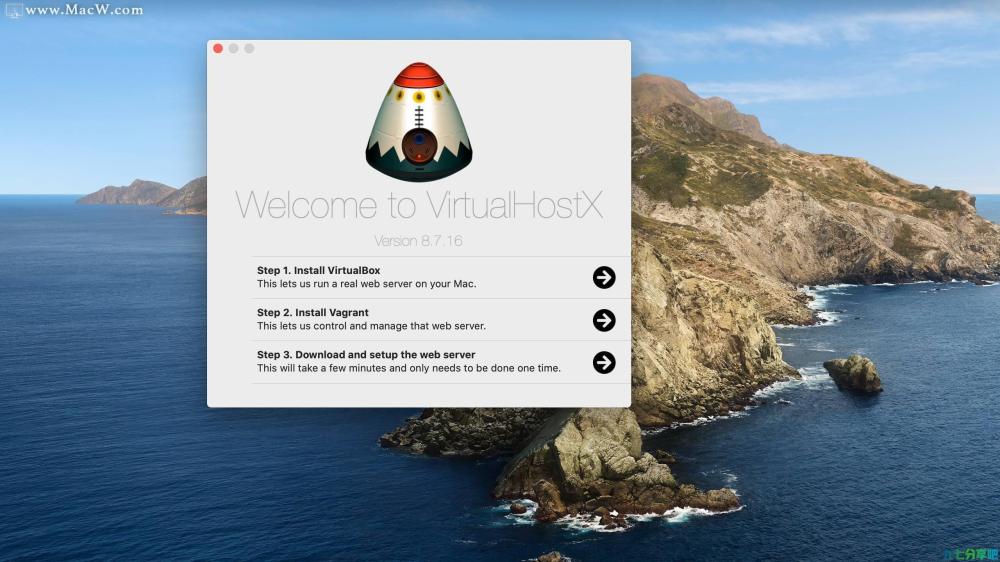The width and height of the screenshot is (1000, 562).
Task: Select "Step 3. Download and setup the web server"
Action: pos(366,355)
